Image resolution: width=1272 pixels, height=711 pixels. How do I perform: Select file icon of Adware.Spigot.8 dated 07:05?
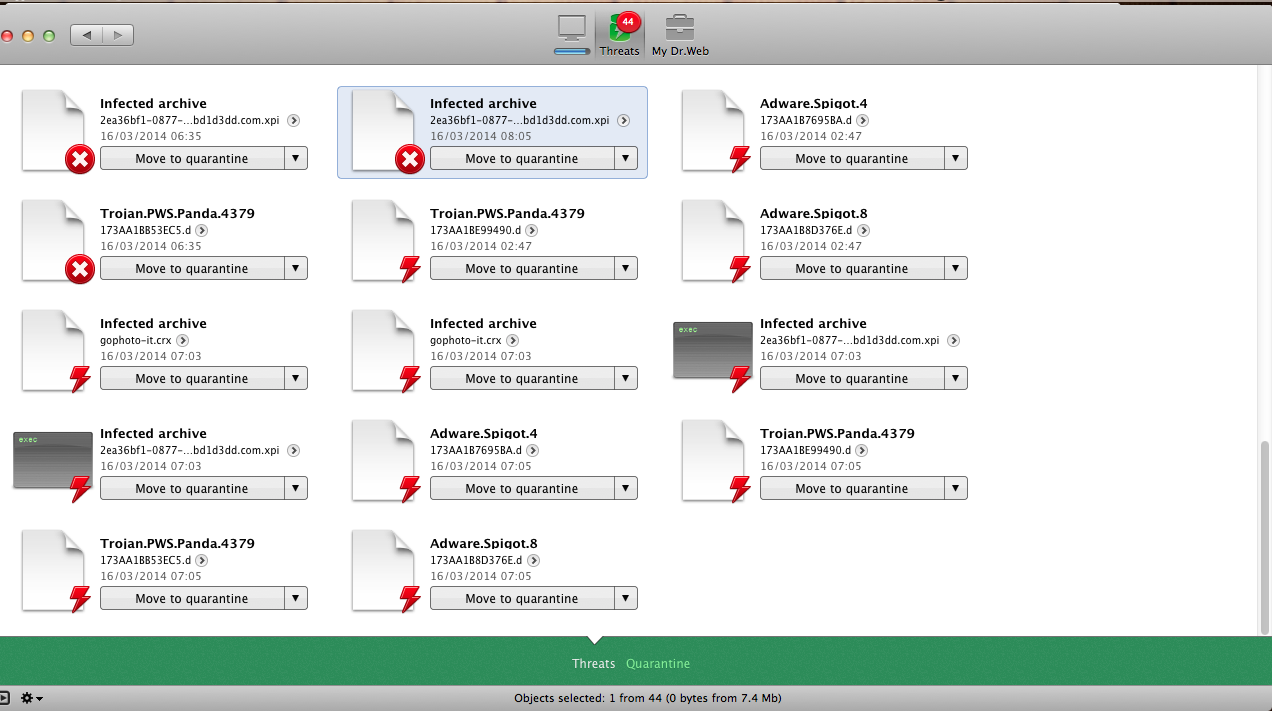pyautogui.click(x=385, y=571)
